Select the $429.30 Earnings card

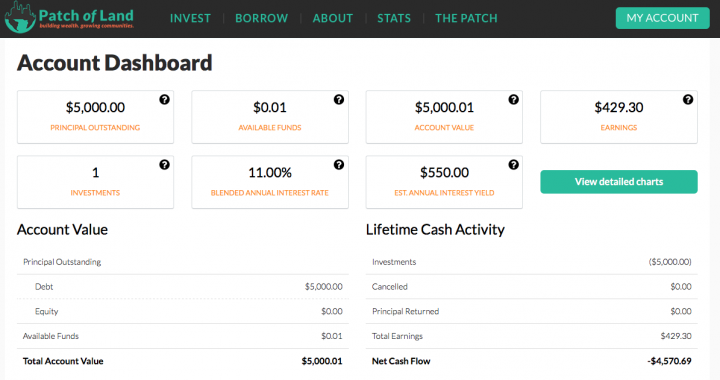point(619,117)
